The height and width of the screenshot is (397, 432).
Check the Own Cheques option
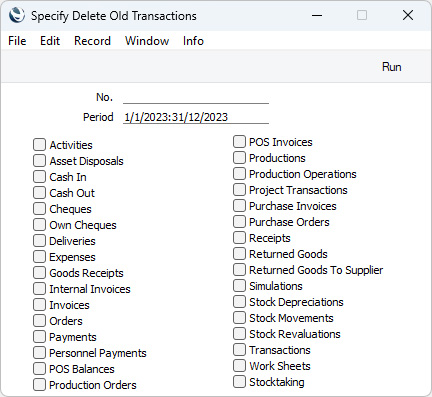pos(39,225)
